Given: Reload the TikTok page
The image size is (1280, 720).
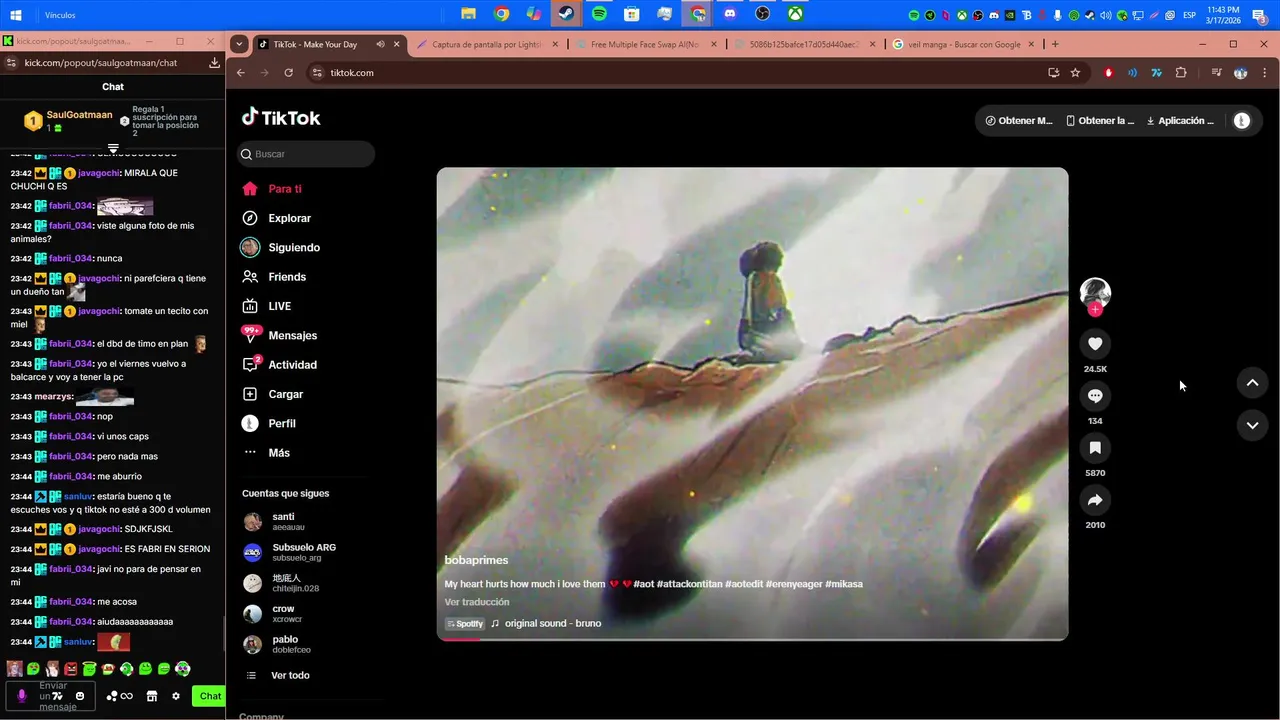Looking at the screenshot, I should pos(289,73).
